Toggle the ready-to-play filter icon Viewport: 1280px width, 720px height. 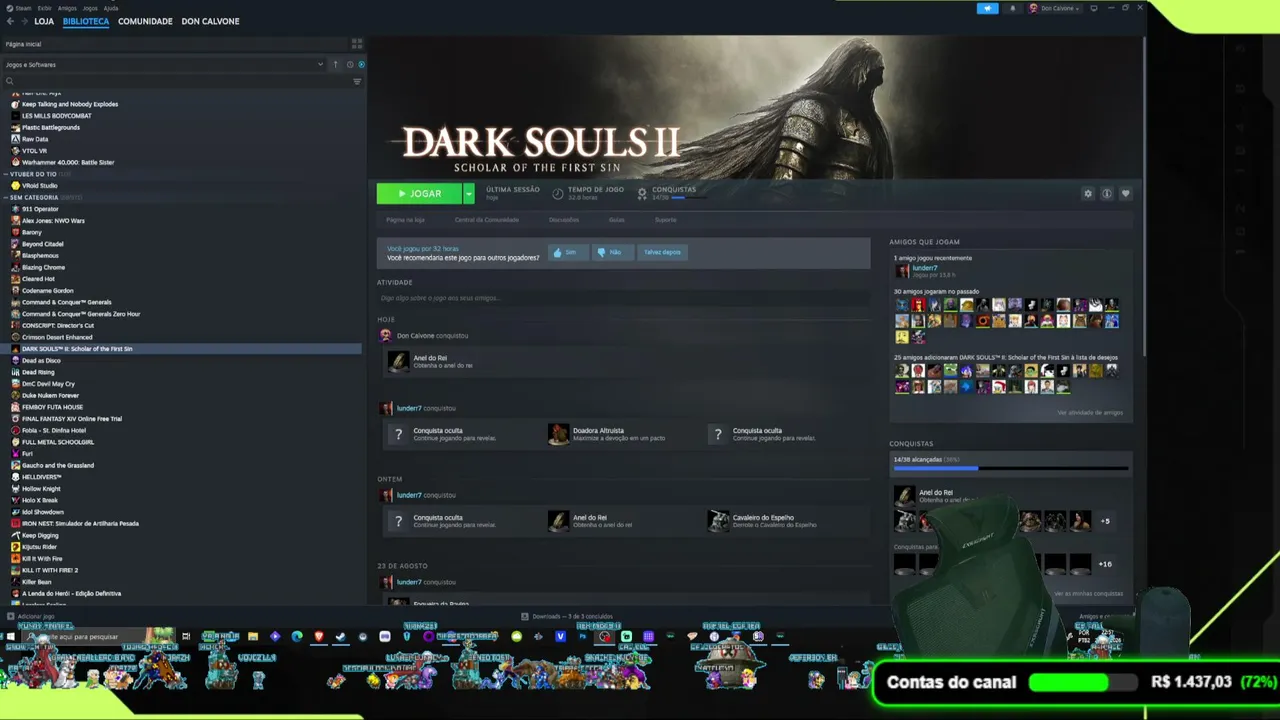(361, 65)
